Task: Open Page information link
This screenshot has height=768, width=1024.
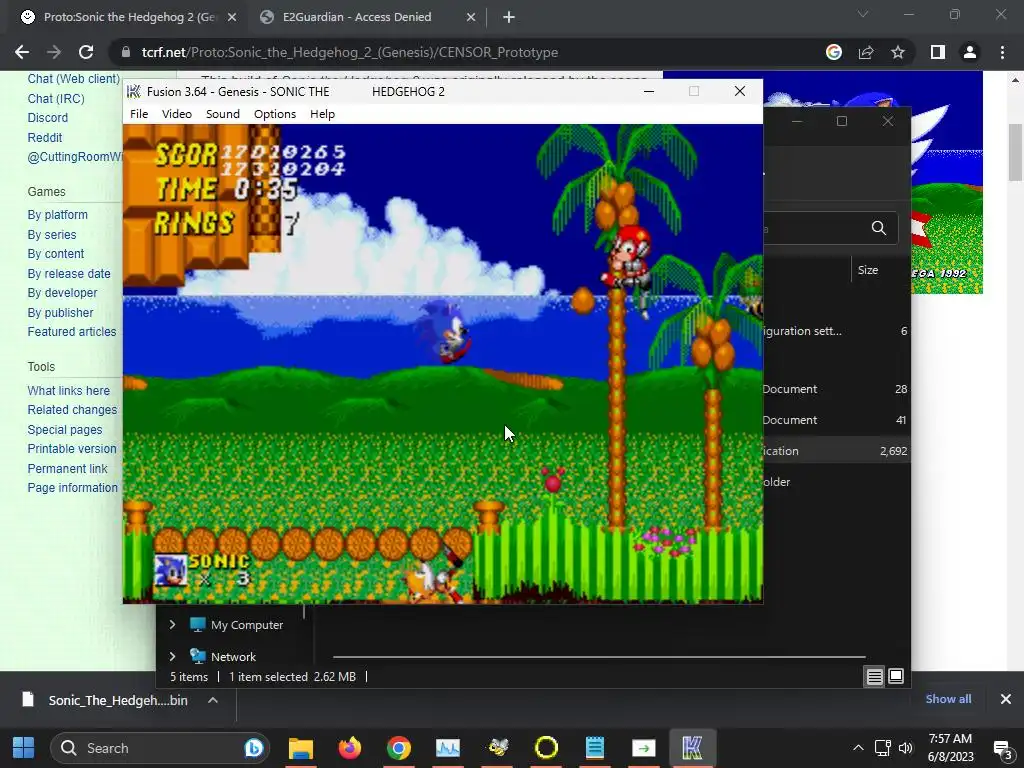Action: pos(72,488)
